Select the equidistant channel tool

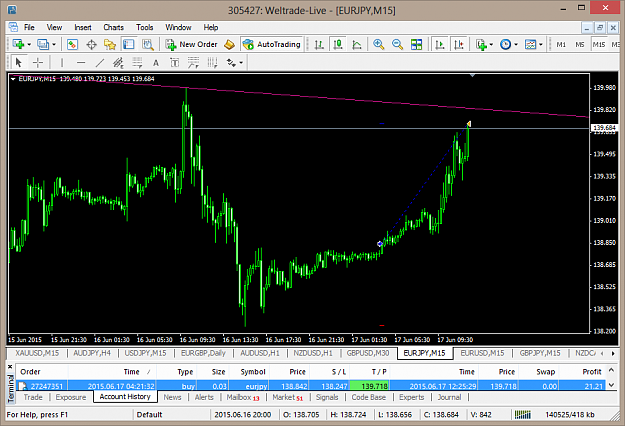point(118,63)
